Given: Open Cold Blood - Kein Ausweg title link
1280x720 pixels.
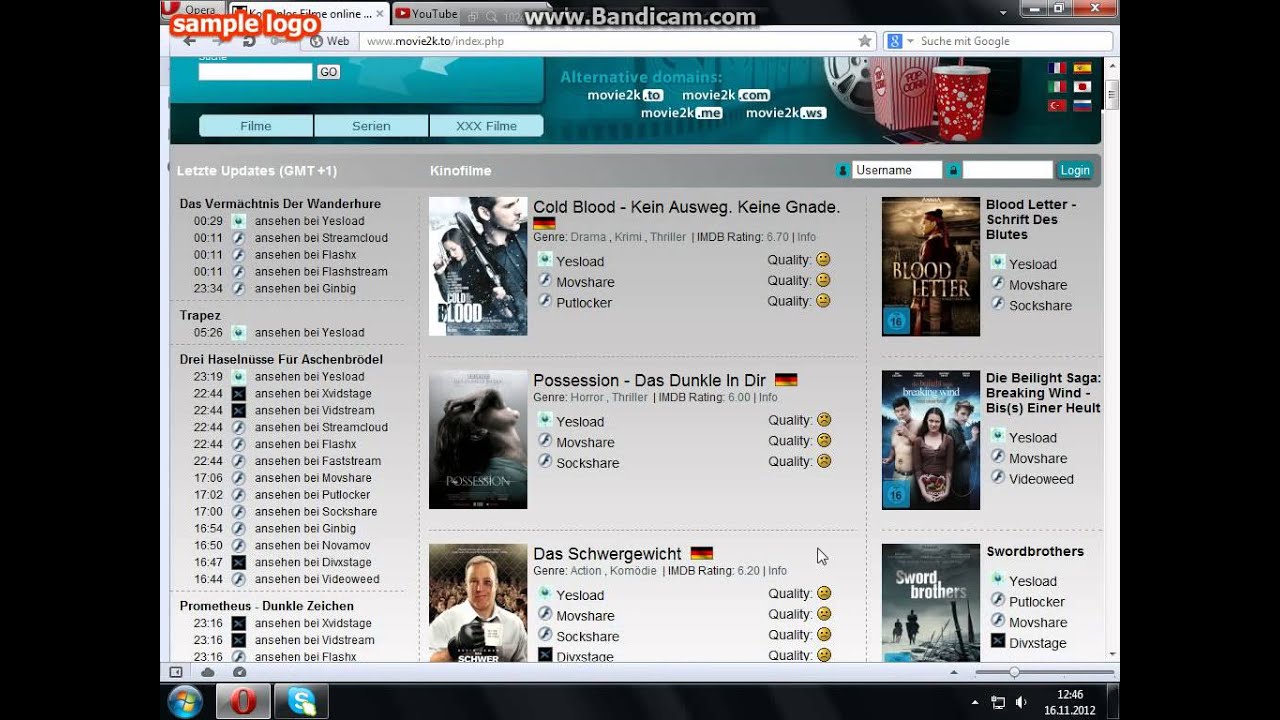Looking at the screenshot, I should tap(686, 207).
